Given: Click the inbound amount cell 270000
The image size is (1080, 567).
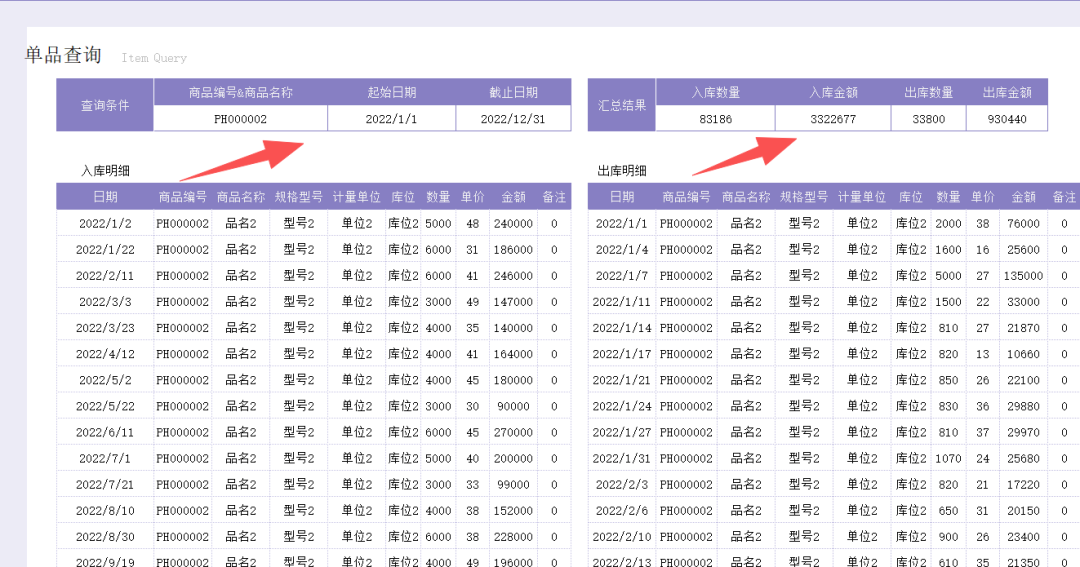Looking at the screenshot, I should [x=513, y=432].
